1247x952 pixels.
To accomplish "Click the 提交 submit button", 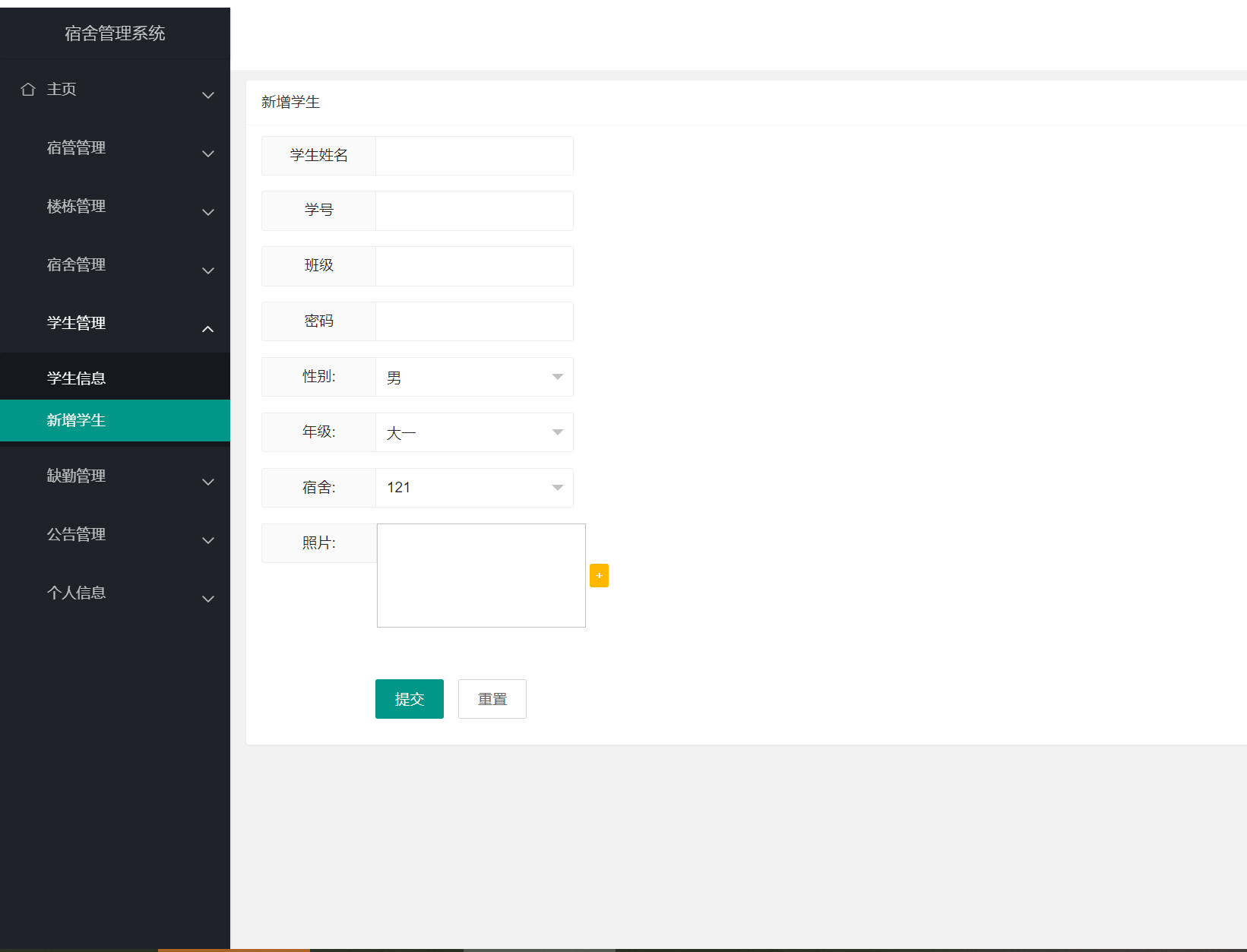I will (x=410, y=699).
